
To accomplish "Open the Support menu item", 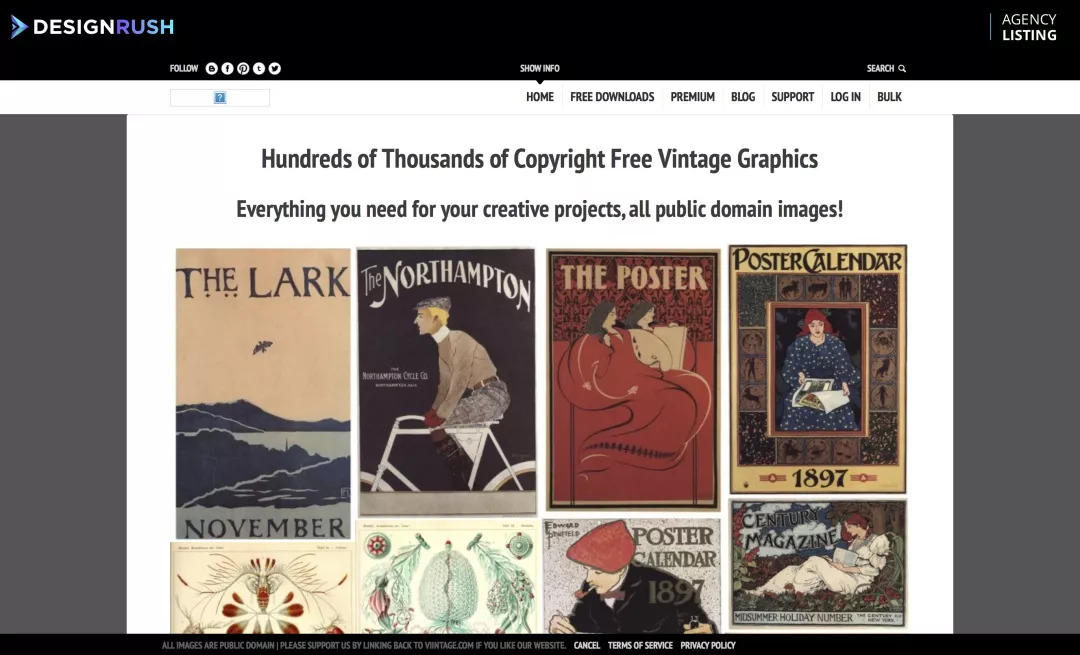I will (792, 97).
